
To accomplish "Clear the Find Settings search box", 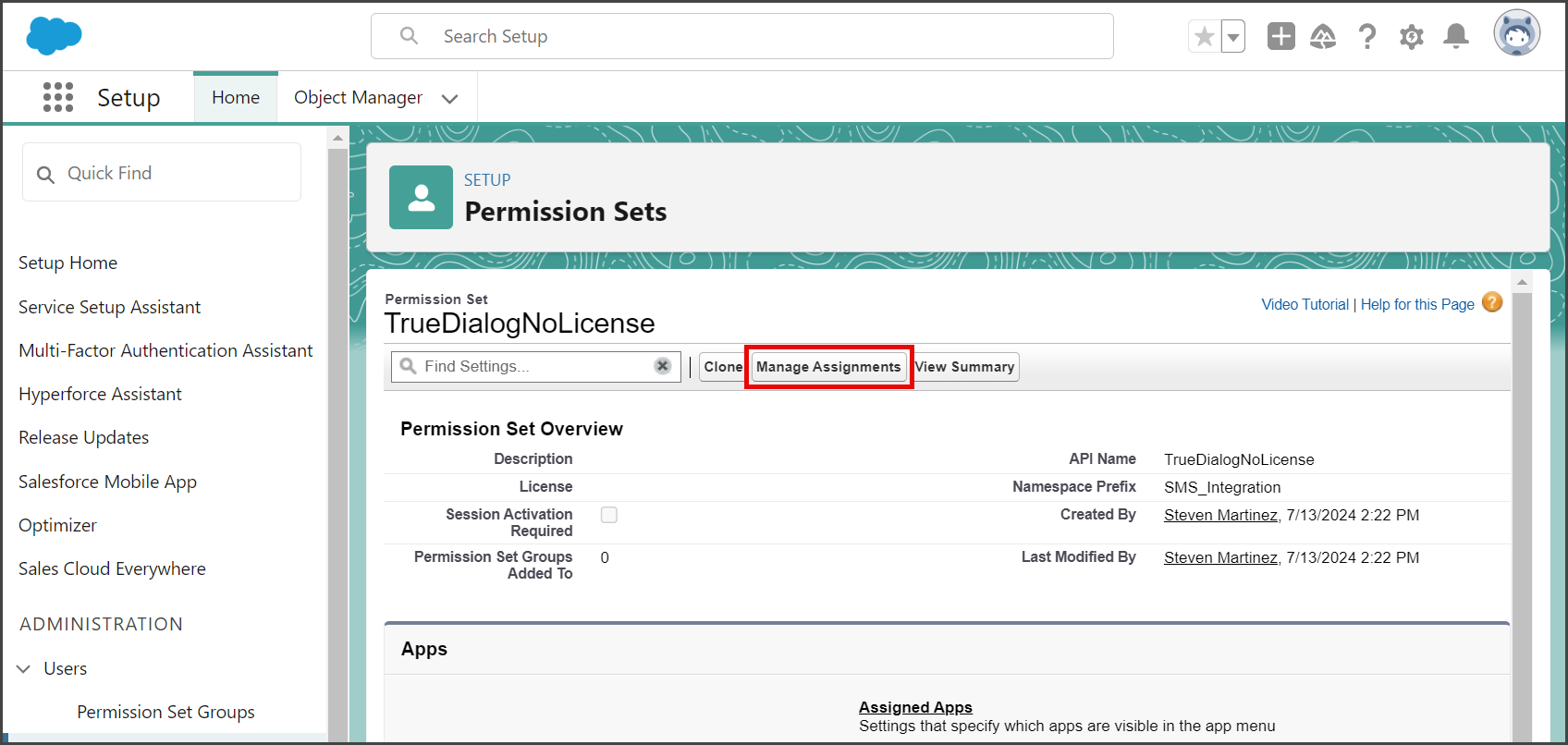I will coord(662,366).
